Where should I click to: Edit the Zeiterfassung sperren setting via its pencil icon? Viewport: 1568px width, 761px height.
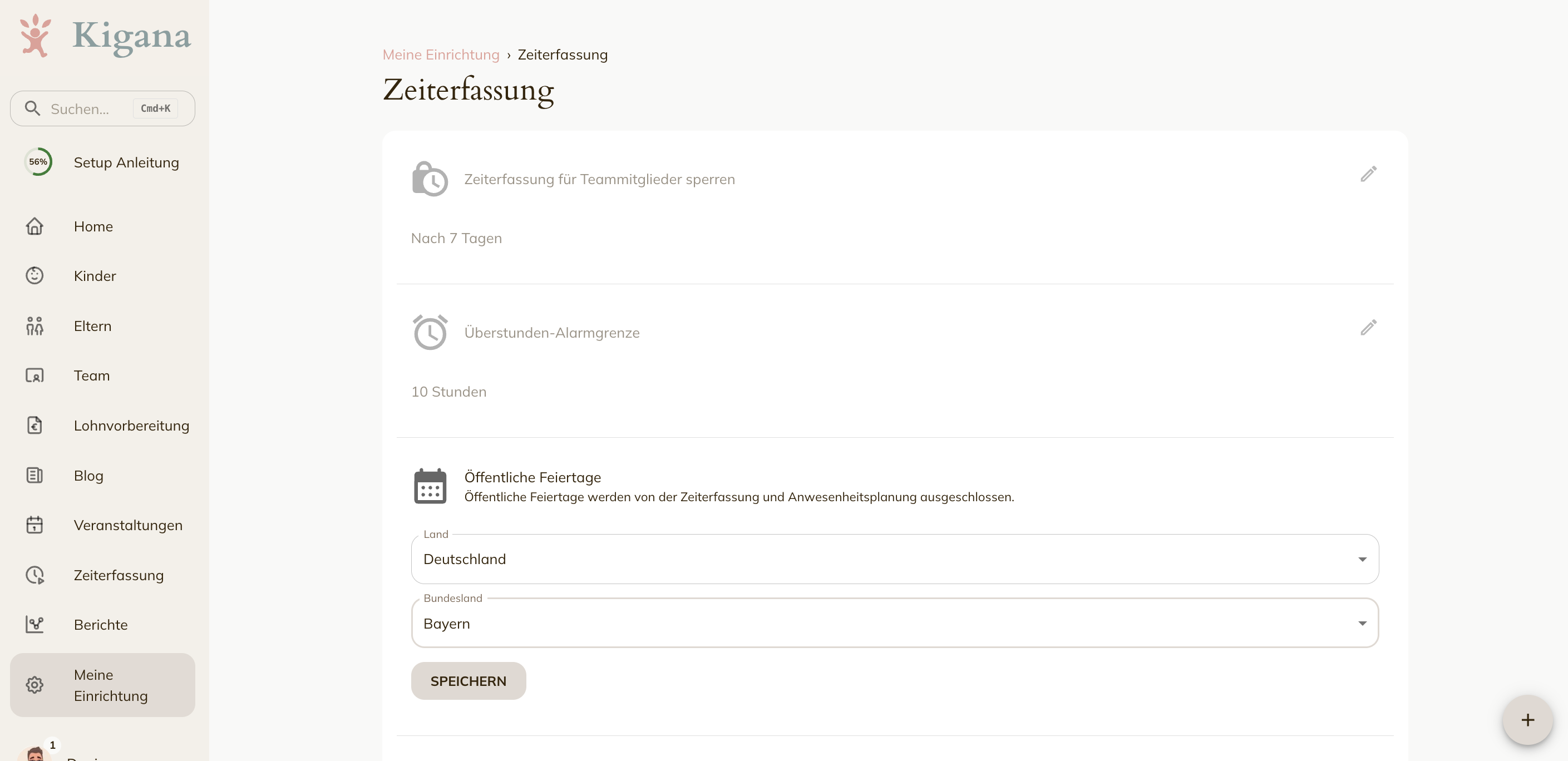[1368, 174]
